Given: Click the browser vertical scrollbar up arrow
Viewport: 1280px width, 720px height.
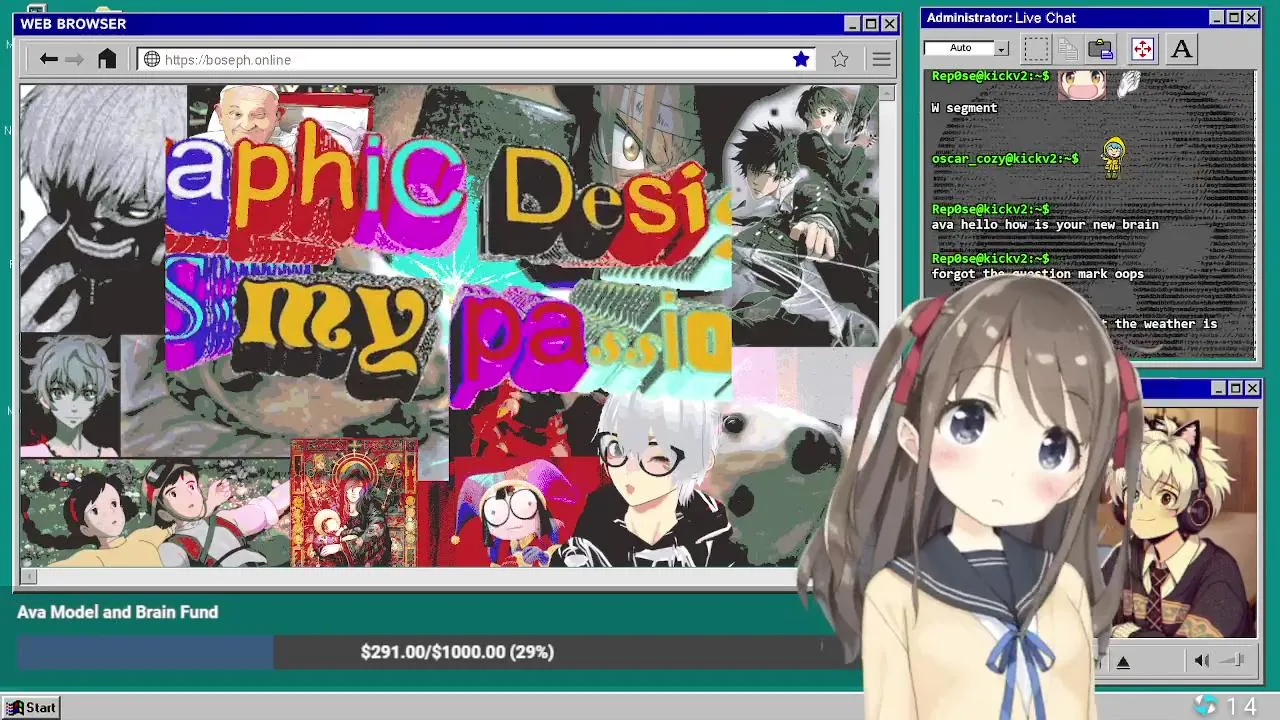Looking at the screenshot, I should click(886, 92).
